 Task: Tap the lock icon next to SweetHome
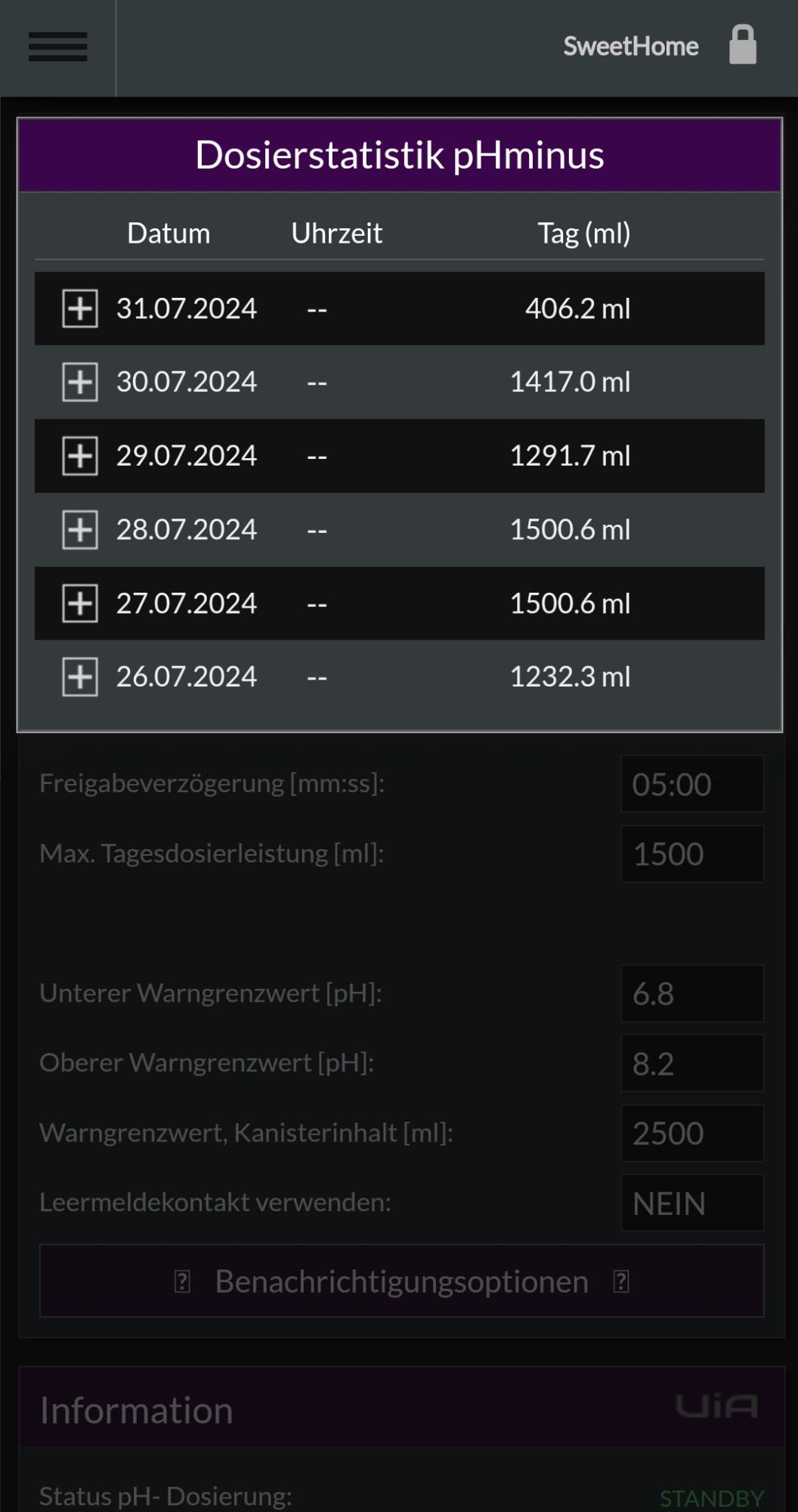(x=742, y=45)
